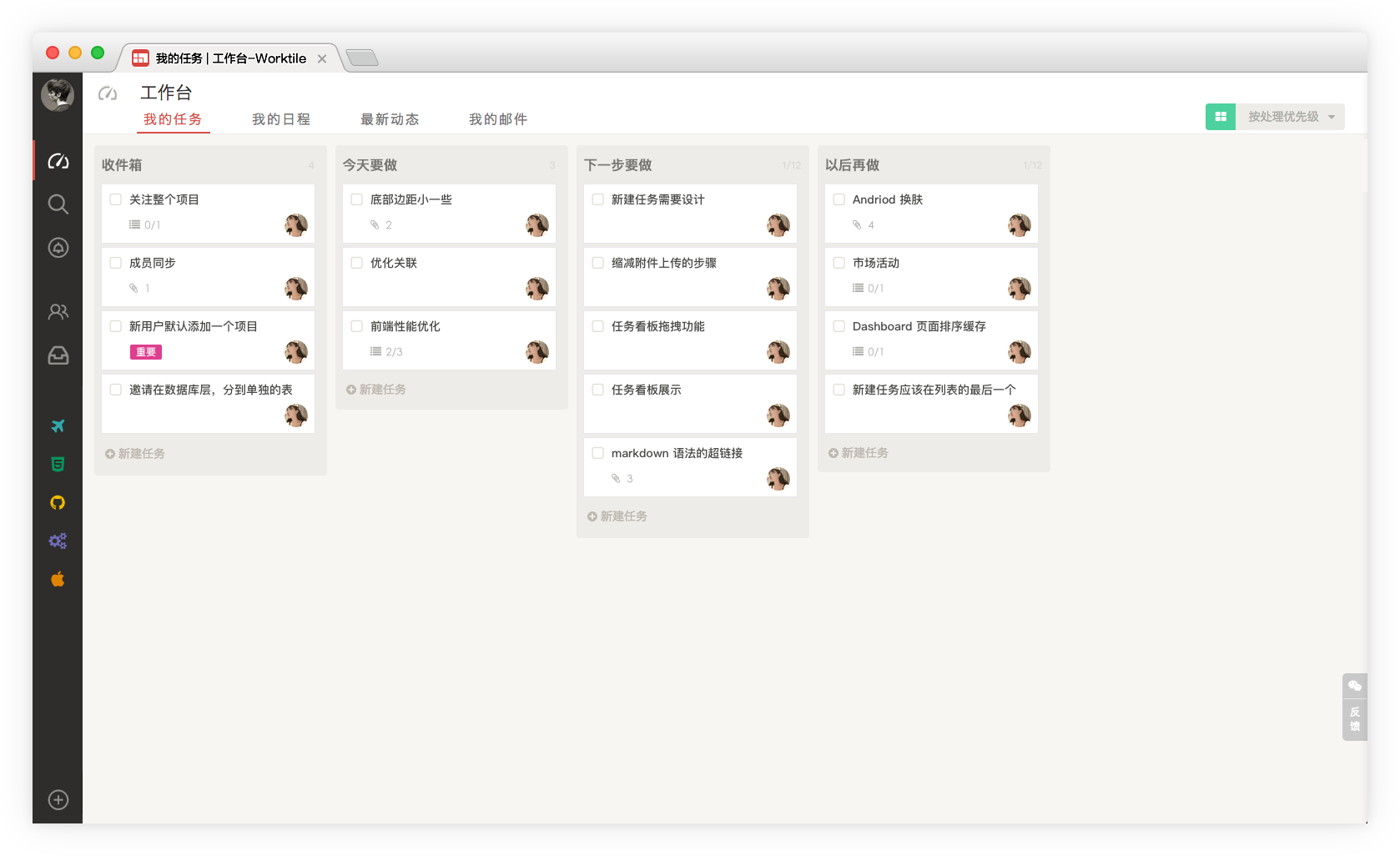Open the yellow GitHub project icon
Image resolution: width=1400 pixels, height=856 pixels.
point(58,502)
